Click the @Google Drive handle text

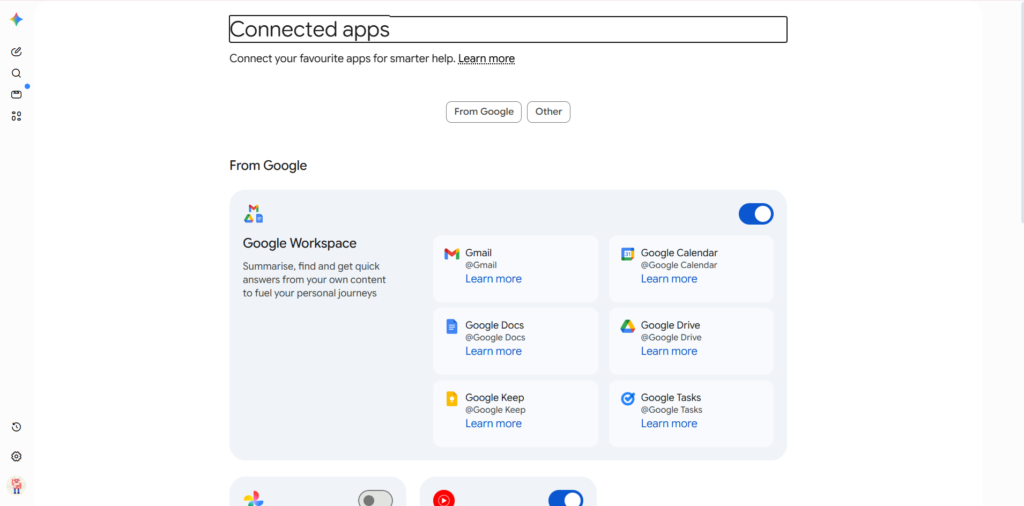(671, 338)
